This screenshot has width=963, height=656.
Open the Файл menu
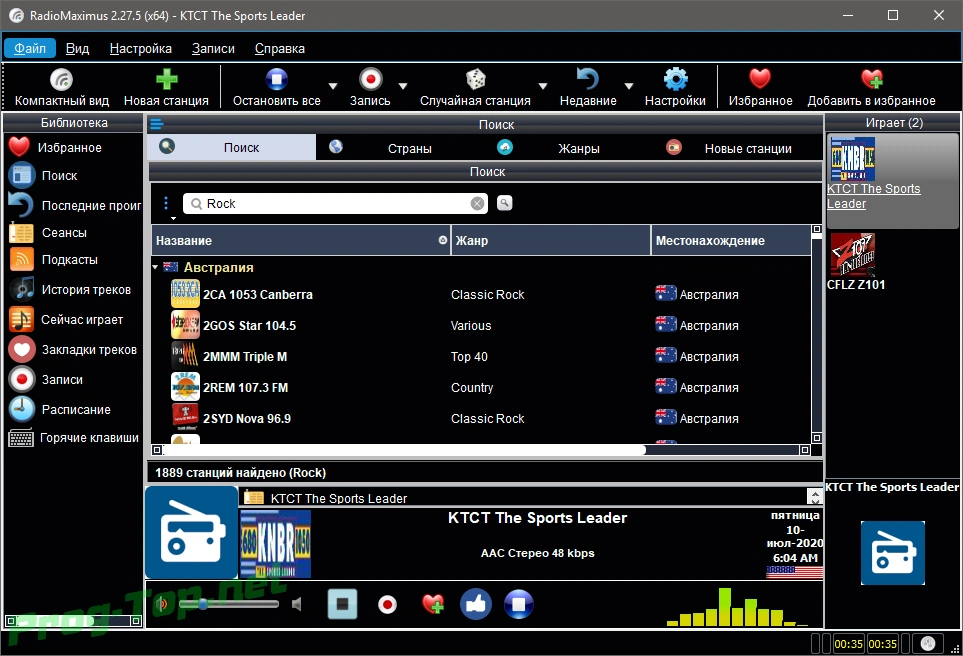30,49
